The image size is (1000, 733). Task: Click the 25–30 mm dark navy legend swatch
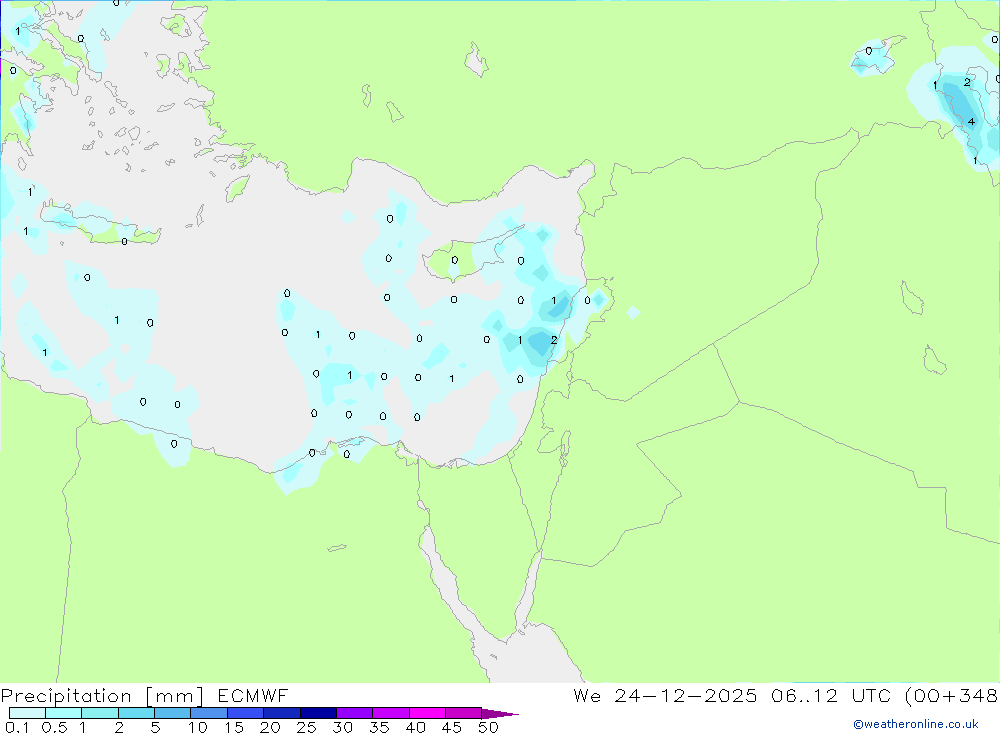point(318,713)
